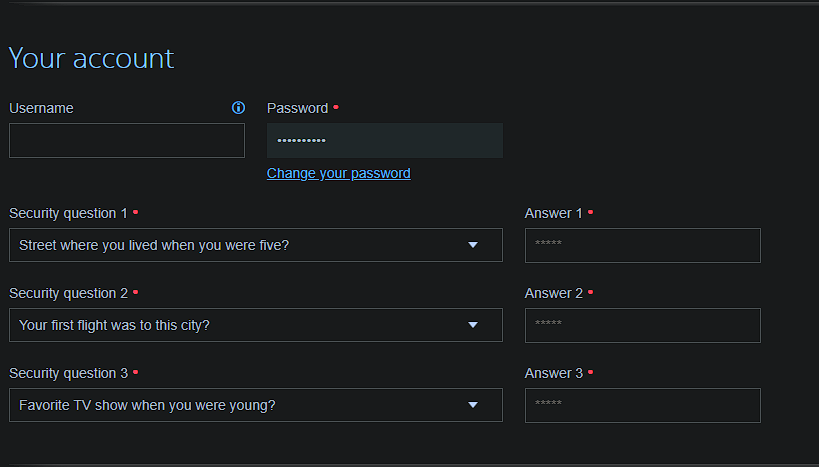Click the 'Answer 2' field label

[x=553, y=293]
